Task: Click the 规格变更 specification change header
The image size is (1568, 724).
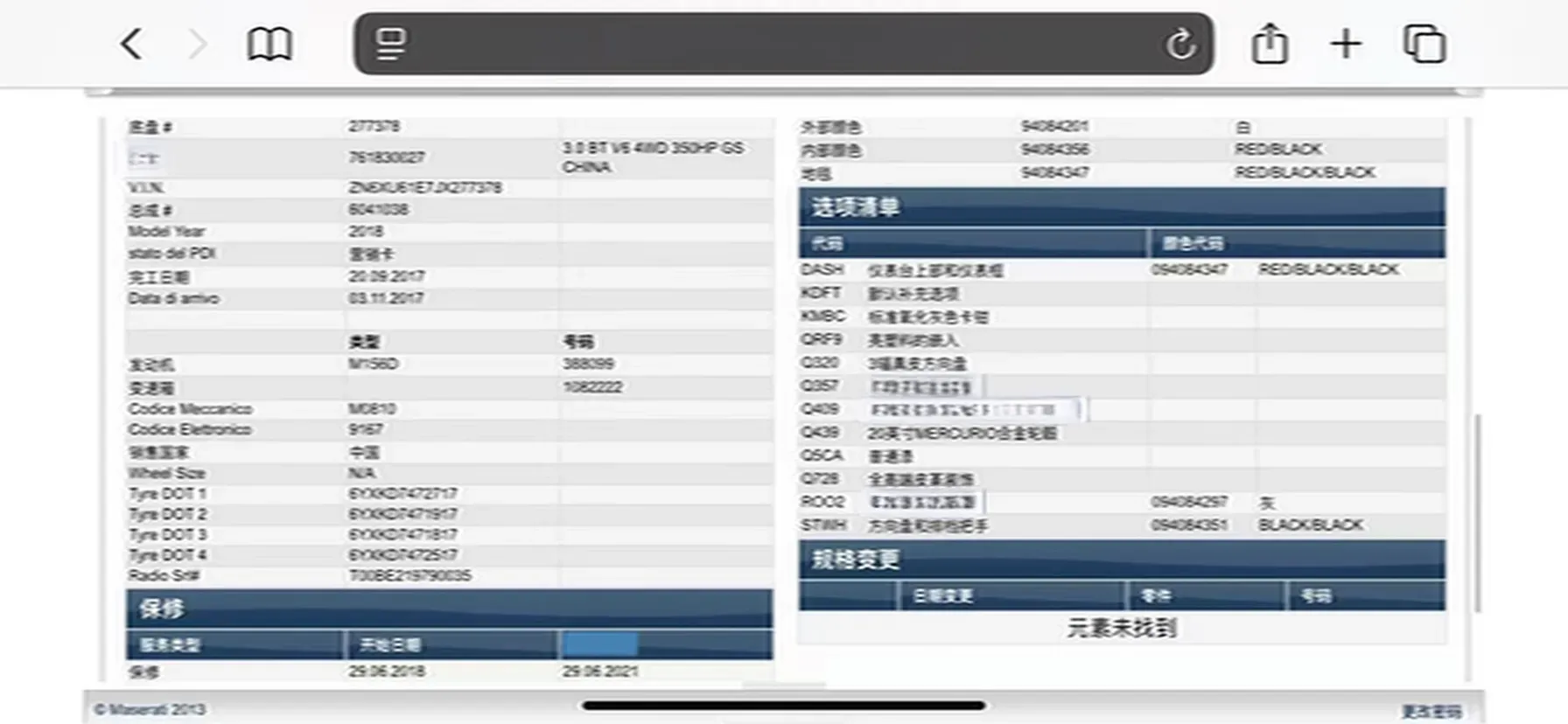Action: point(855,560)
